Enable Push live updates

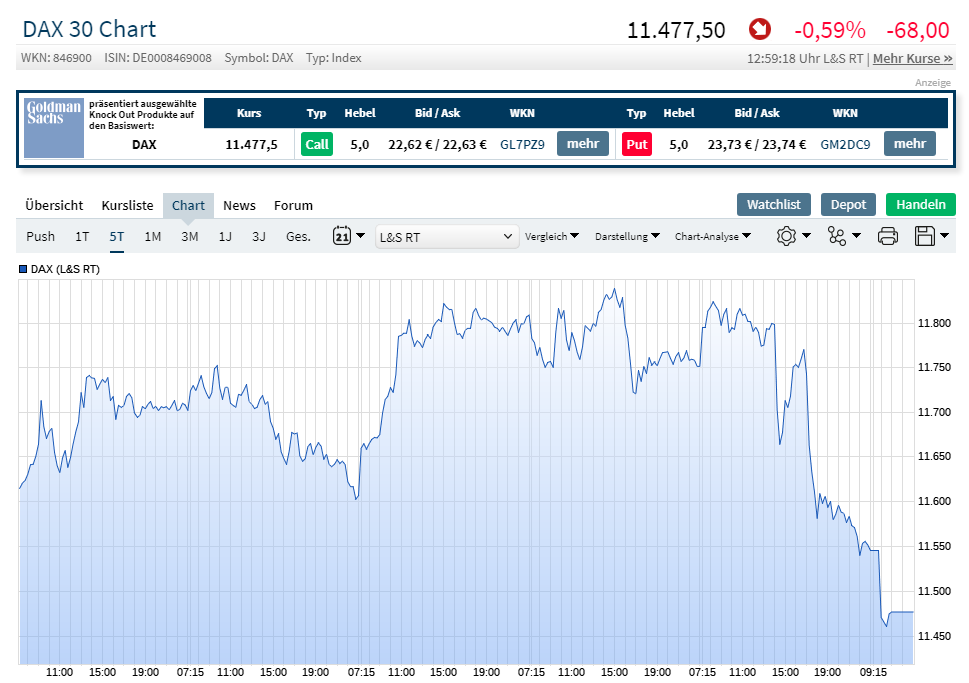(x=41, y=236)
